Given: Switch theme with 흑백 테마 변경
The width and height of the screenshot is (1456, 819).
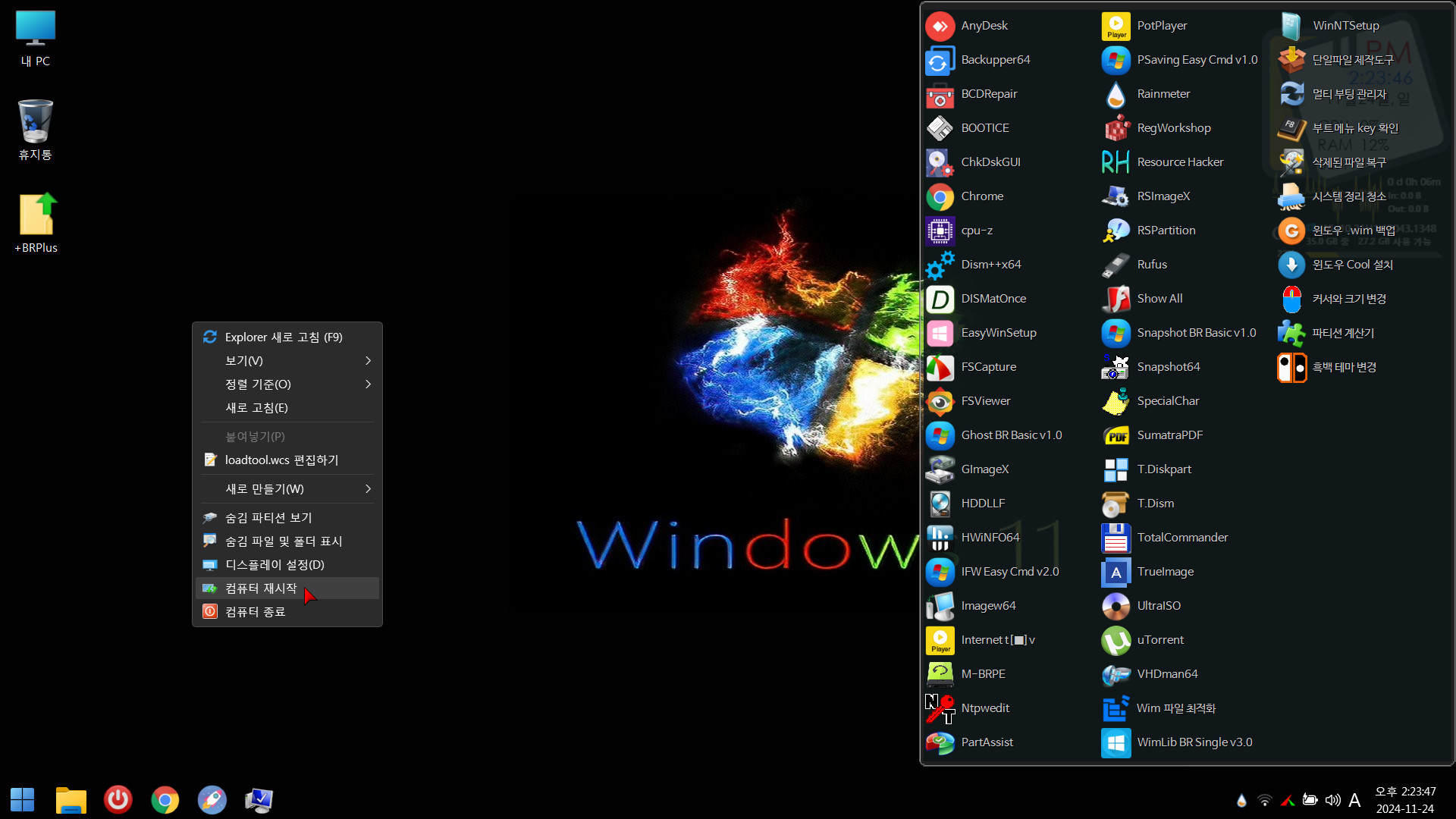Looking at the screenshot, I should 1327,367.
